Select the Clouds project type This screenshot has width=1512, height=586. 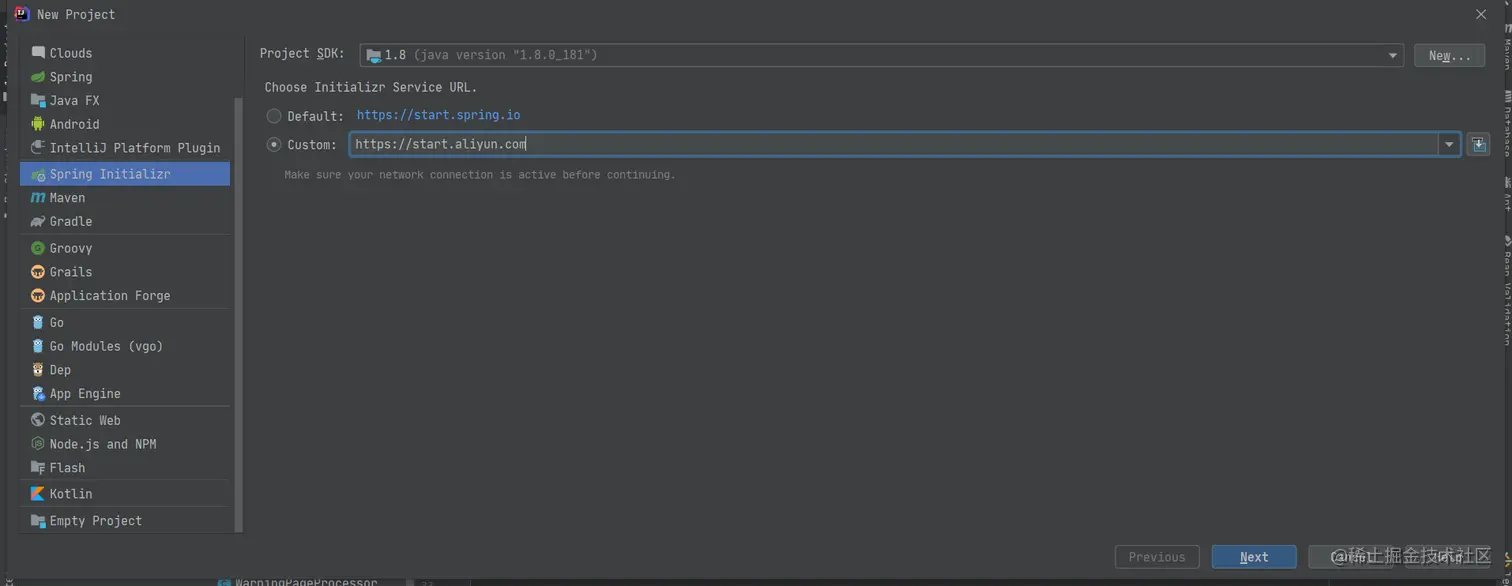[x=125, y=53]
